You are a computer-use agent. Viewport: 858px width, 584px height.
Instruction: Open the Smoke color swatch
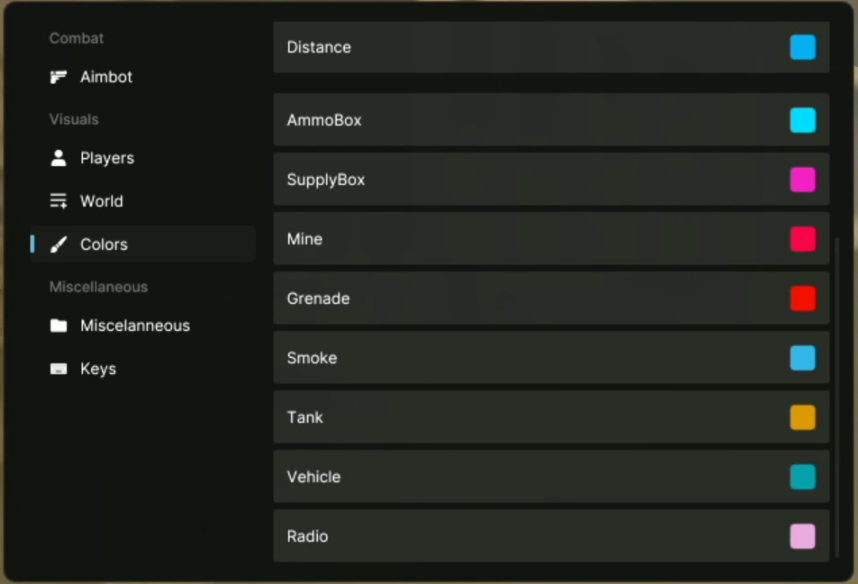802,358
